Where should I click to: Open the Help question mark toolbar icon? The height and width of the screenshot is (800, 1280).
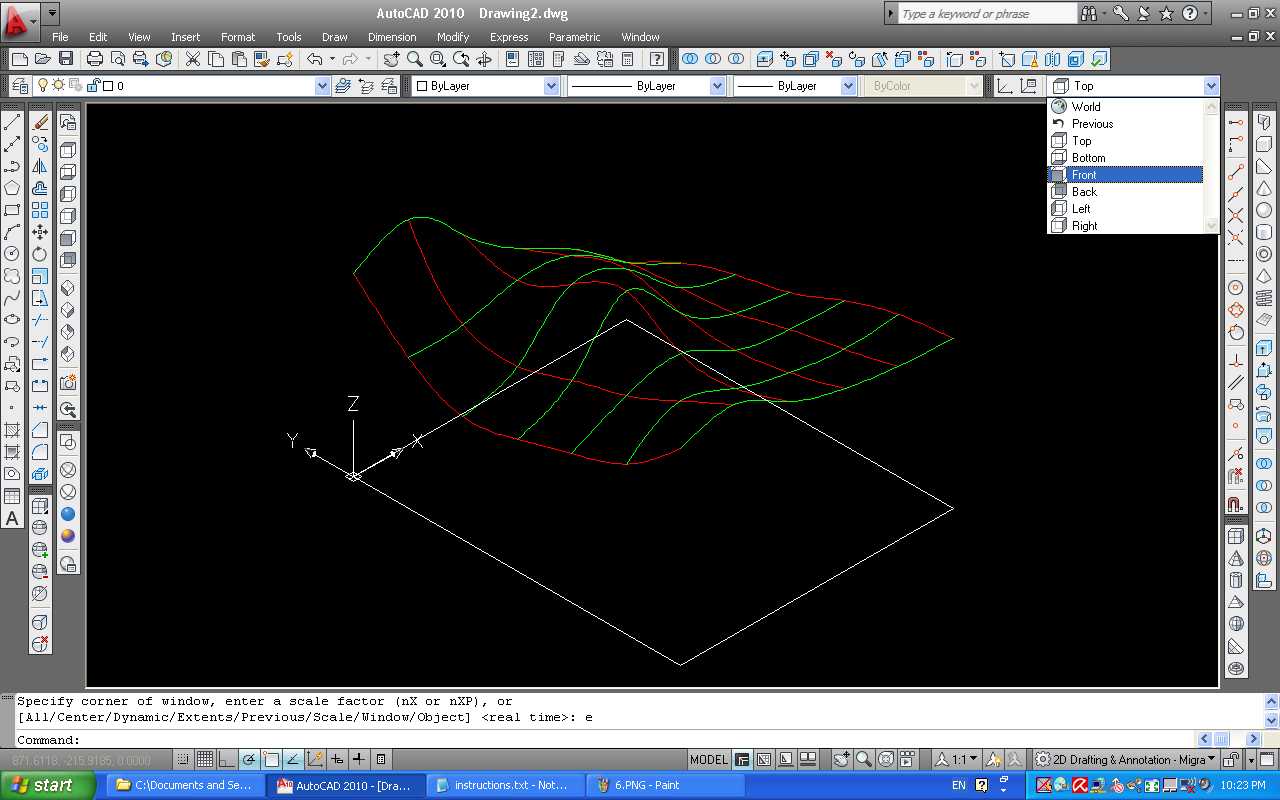click(x=656, y=59)
